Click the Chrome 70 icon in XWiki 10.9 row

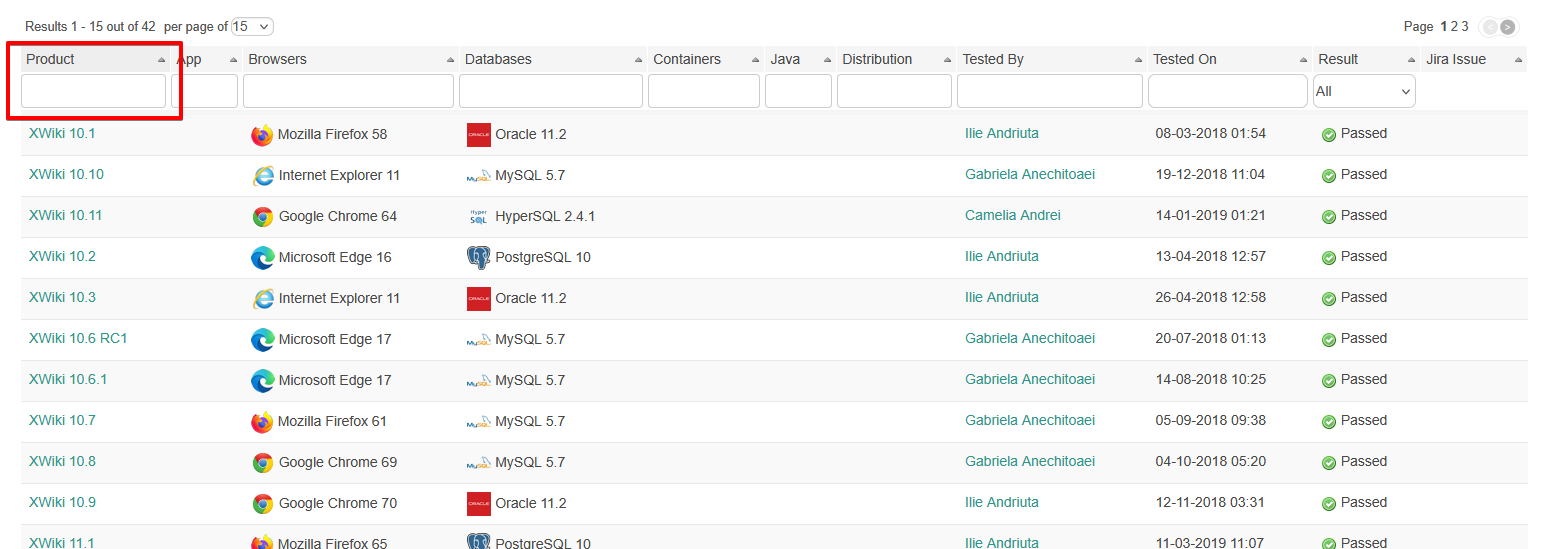263,504
